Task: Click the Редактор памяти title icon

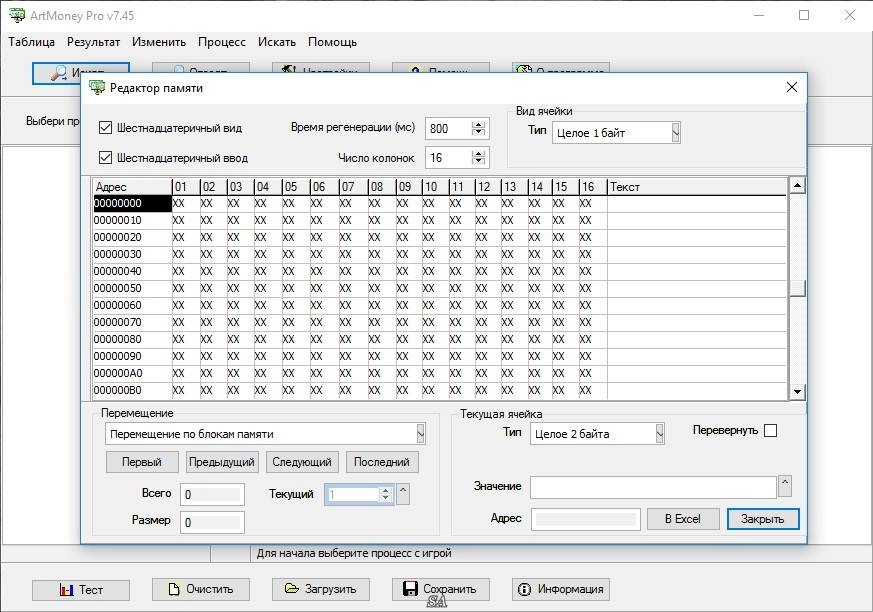Action: click(x=97, y=87)
